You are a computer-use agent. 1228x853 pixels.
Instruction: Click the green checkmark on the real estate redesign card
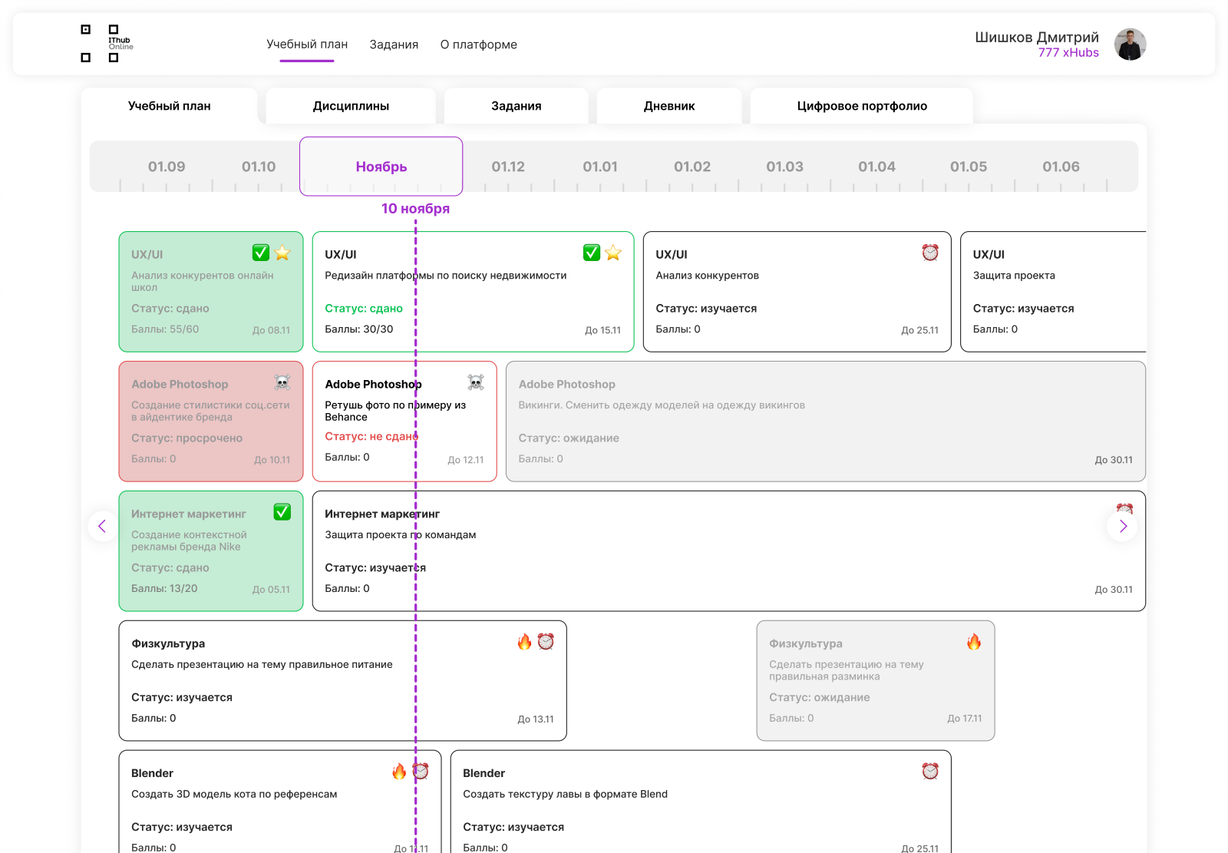click(x=591, y=253)
